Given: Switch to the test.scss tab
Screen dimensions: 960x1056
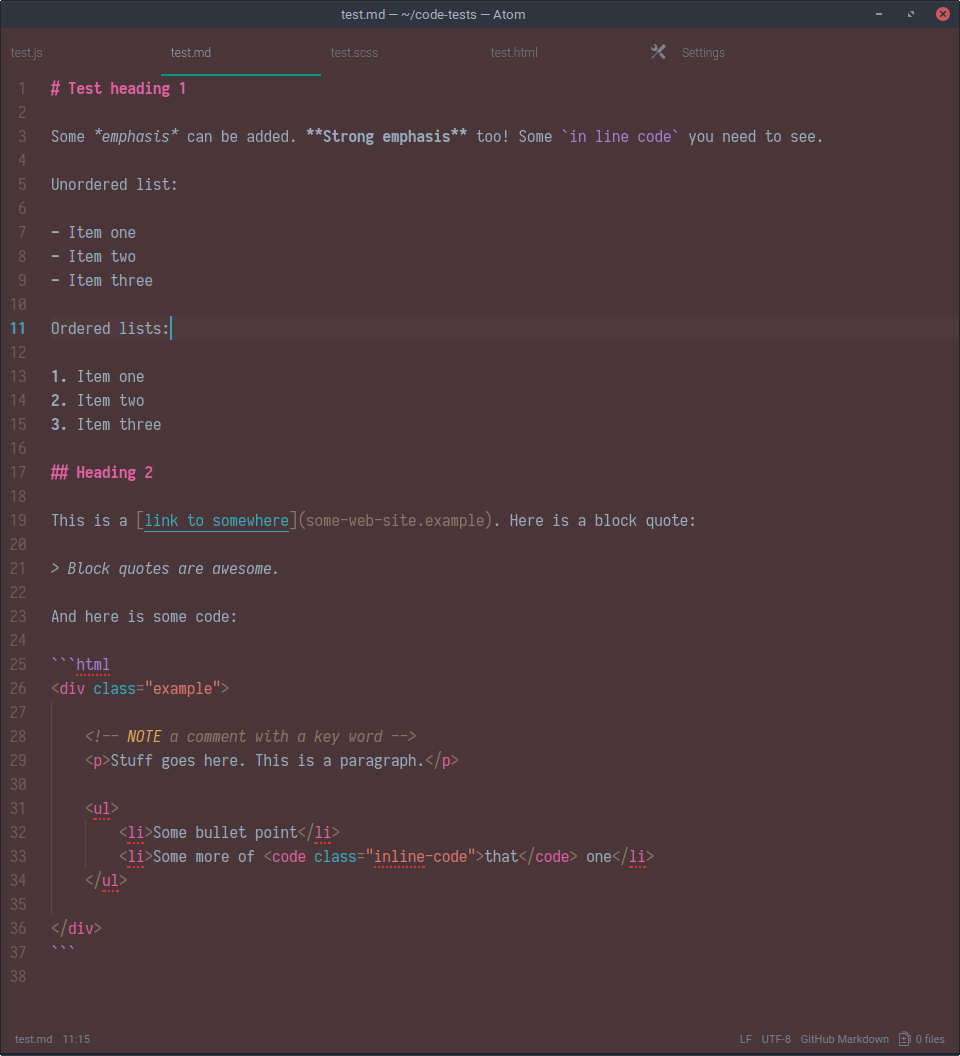Looking at the screenshot, I should [354, 53].
